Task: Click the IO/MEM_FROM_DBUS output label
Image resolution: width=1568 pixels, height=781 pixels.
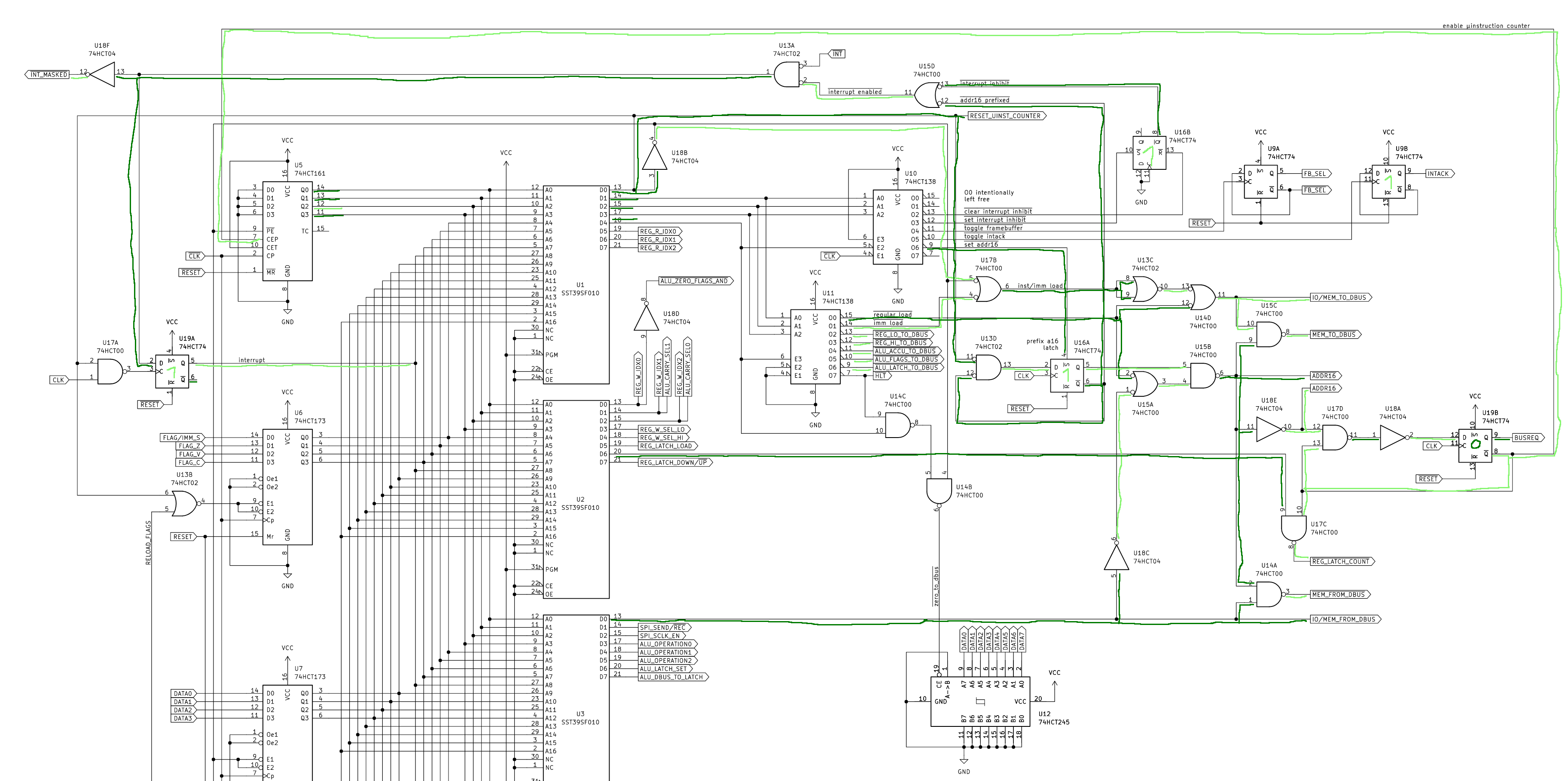Action: tap(1345, 619)
